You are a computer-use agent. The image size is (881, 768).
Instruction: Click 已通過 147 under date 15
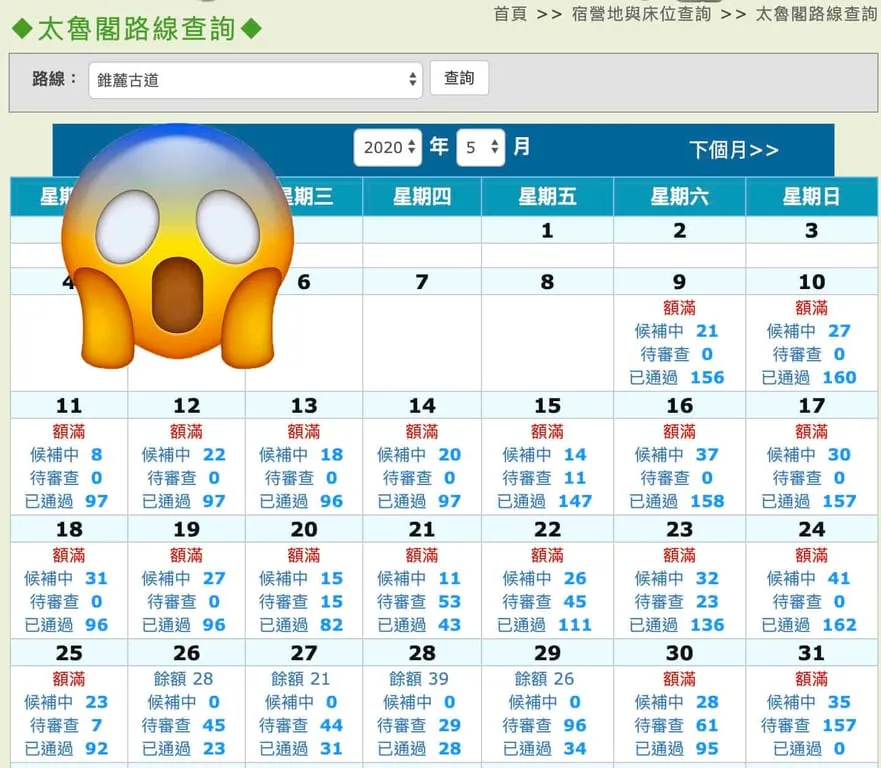coord(544,501)
